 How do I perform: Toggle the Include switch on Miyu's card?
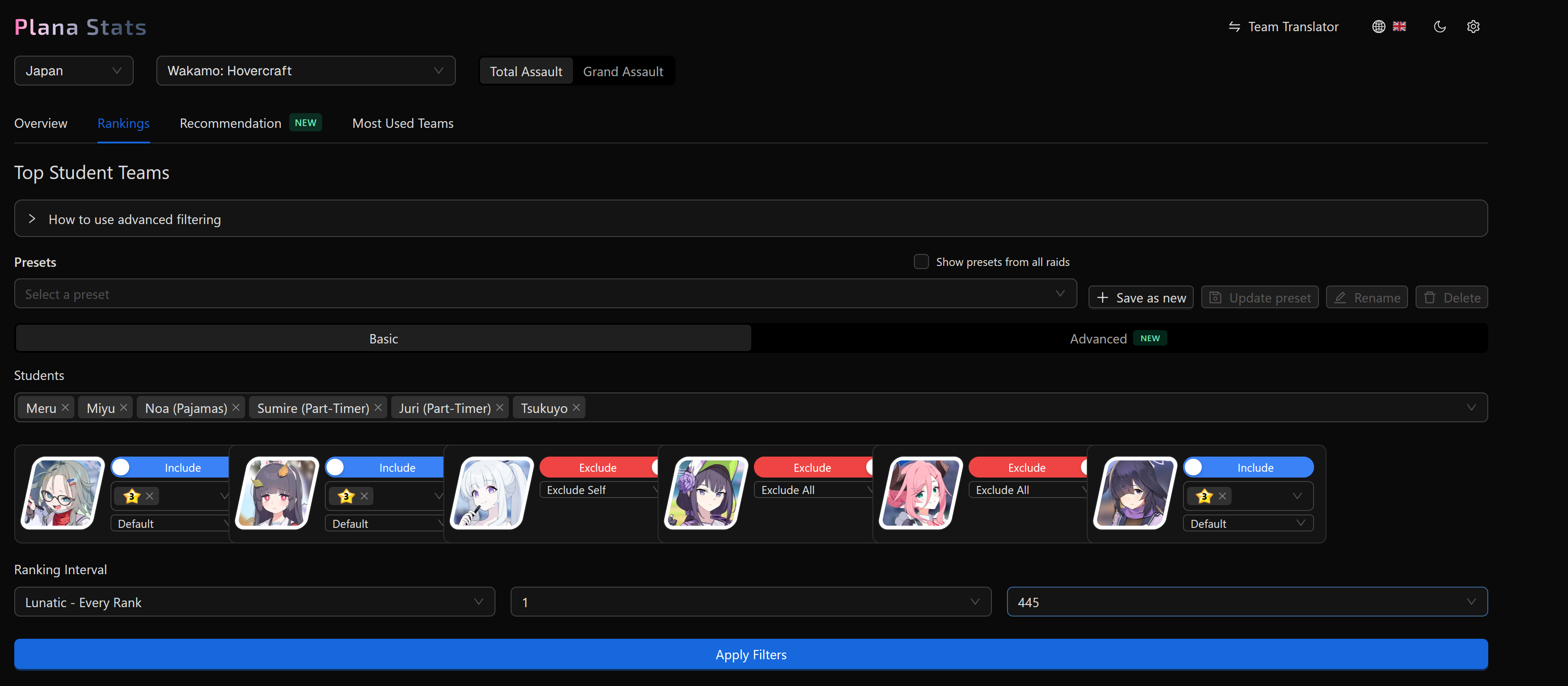tap(384, 467)
